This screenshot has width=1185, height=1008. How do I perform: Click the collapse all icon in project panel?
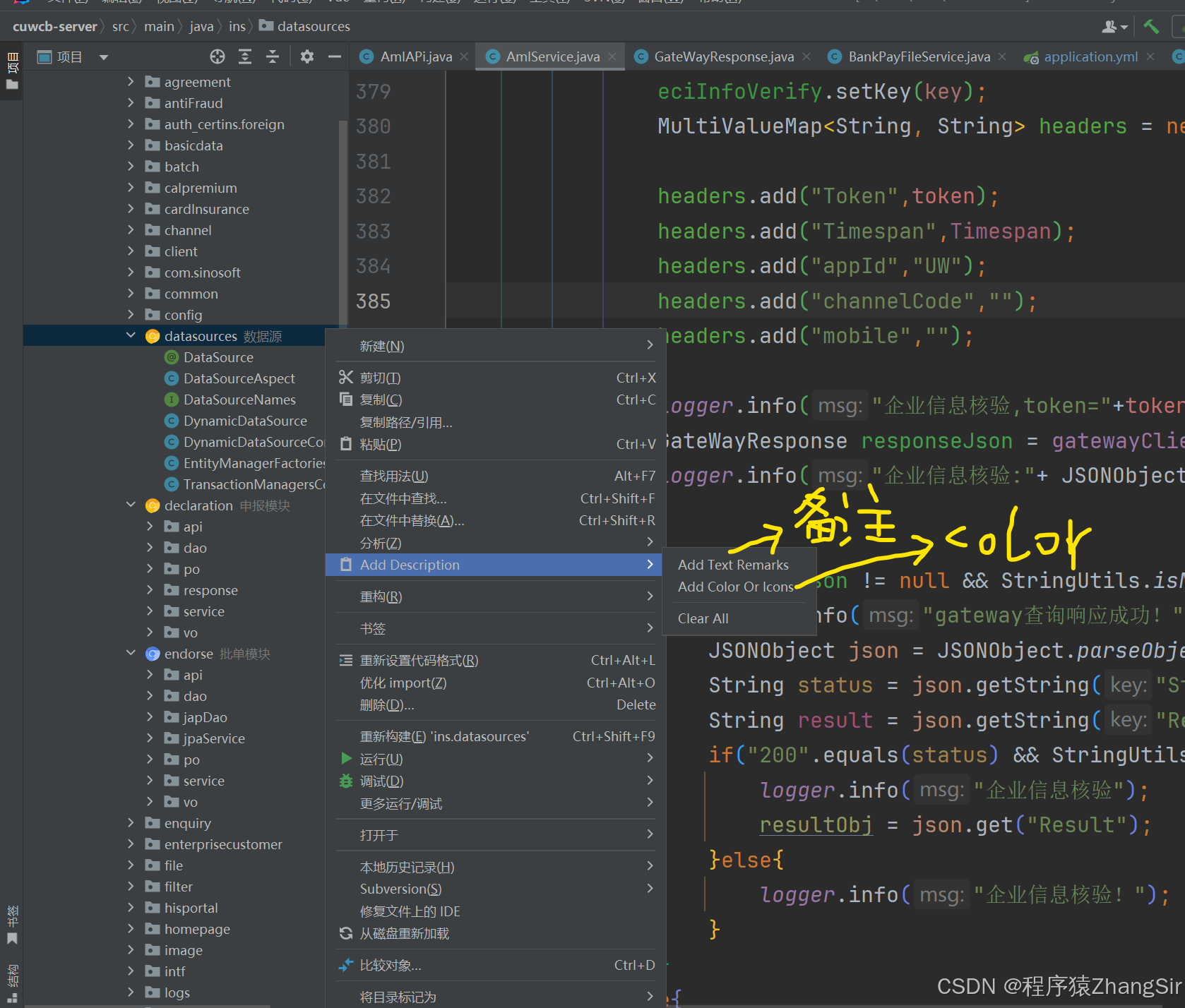(273, 56)
